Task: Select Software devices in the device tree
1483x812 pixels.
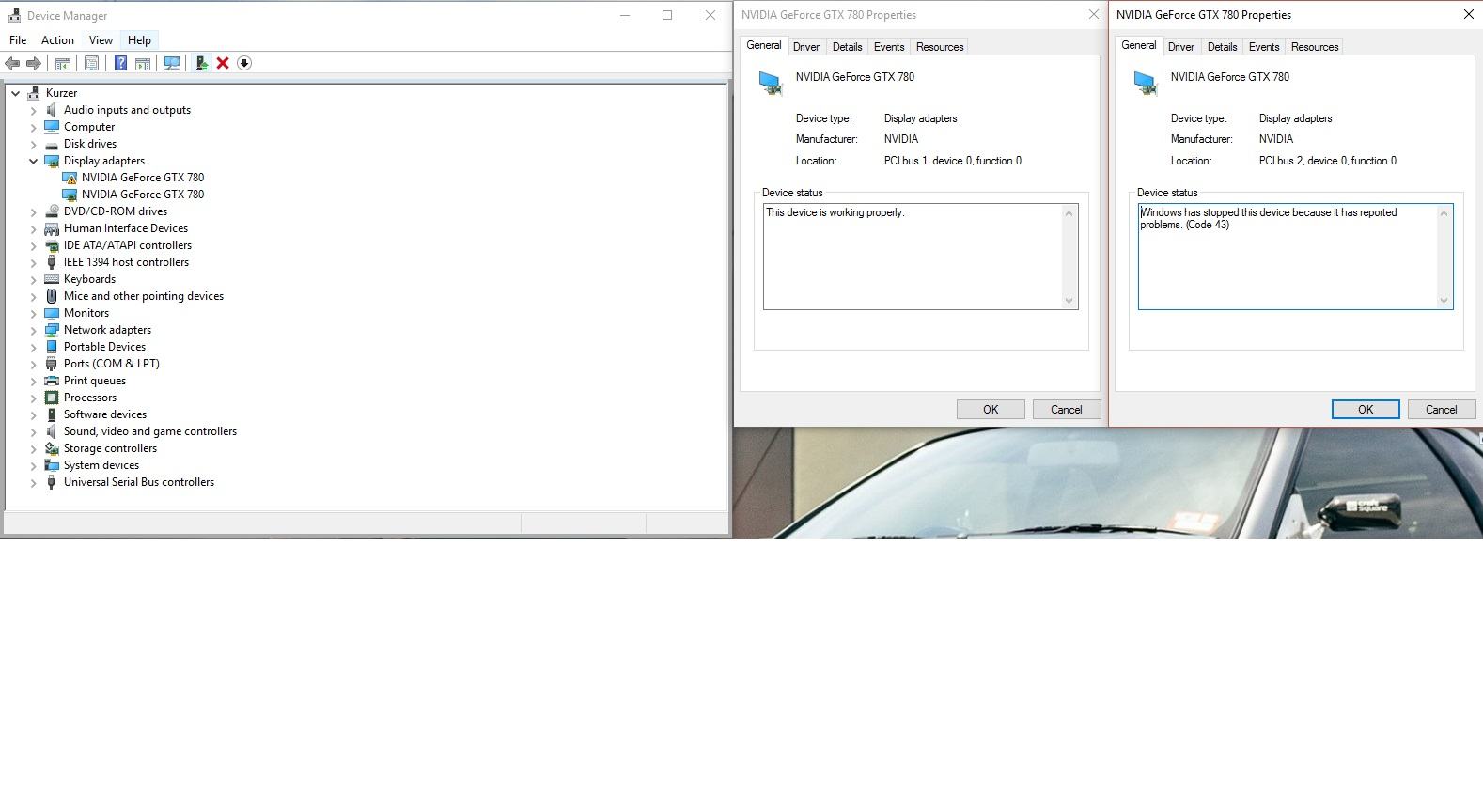Action: [105, 414]
